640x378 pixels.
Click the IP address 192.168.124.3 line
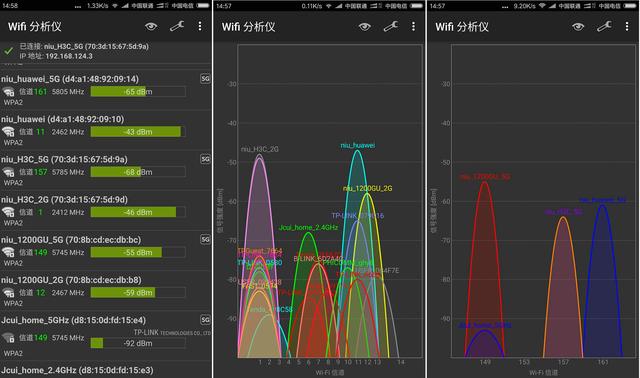coord(56,56)
